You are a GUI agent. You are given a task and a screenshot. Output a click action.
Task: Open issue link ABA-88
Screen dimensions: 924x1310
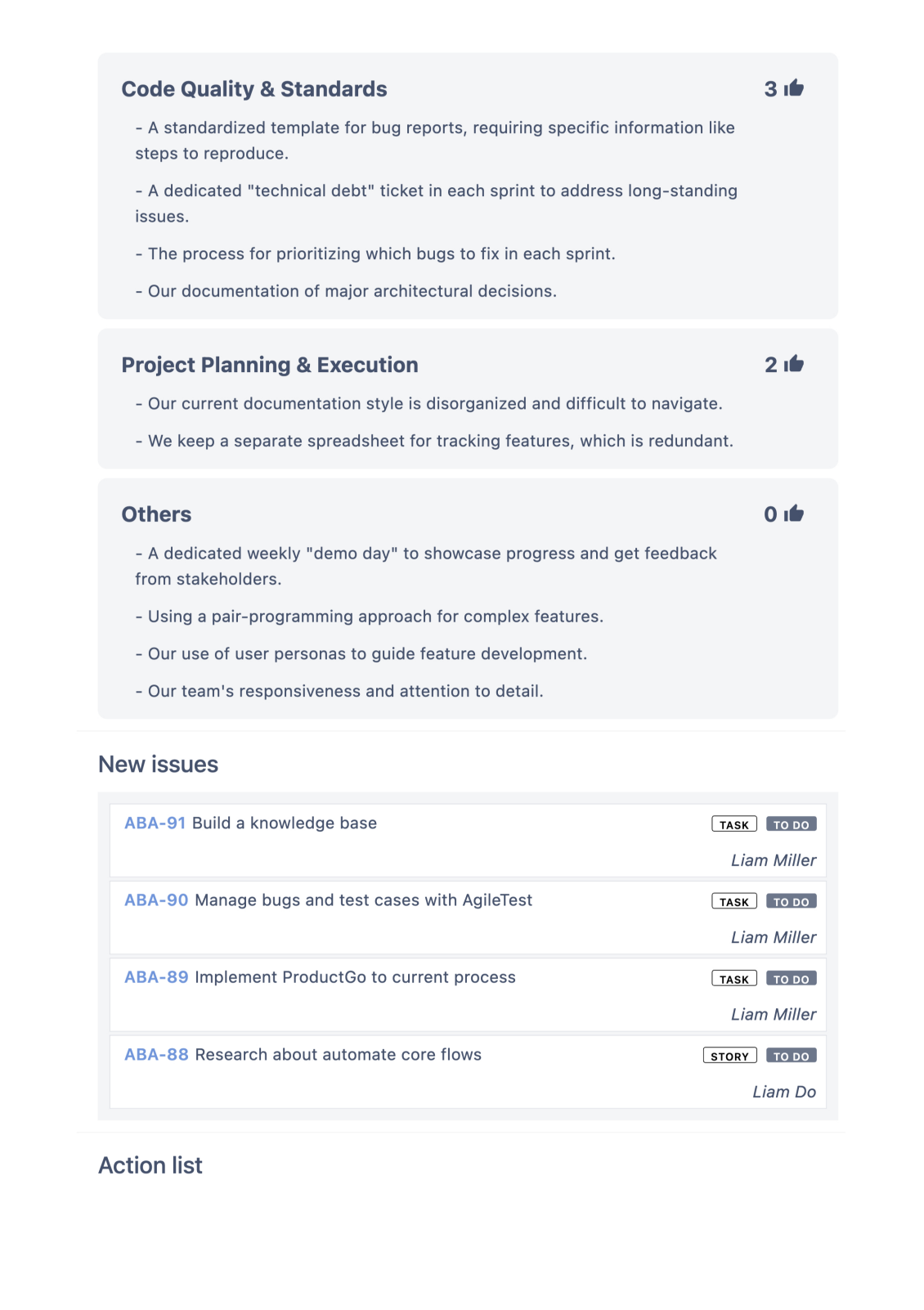click(x=156, y=1055)
